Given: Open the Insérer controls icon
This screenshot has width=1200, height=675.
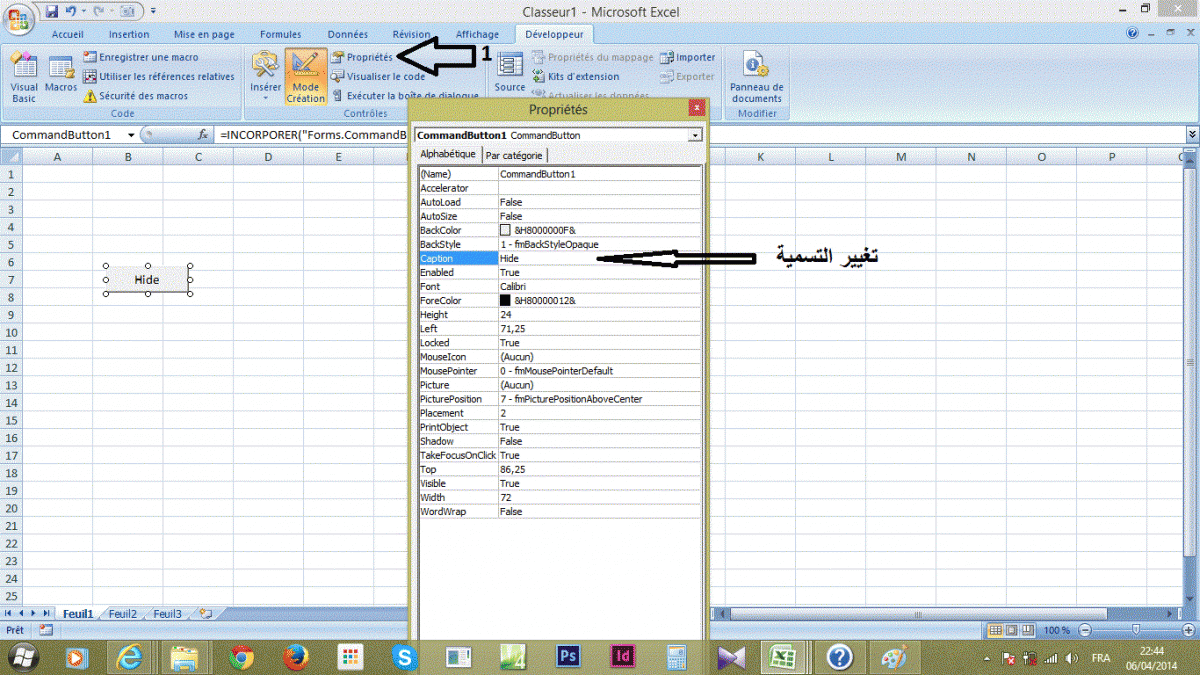Looking at the screenshot, I should (265, 71).
